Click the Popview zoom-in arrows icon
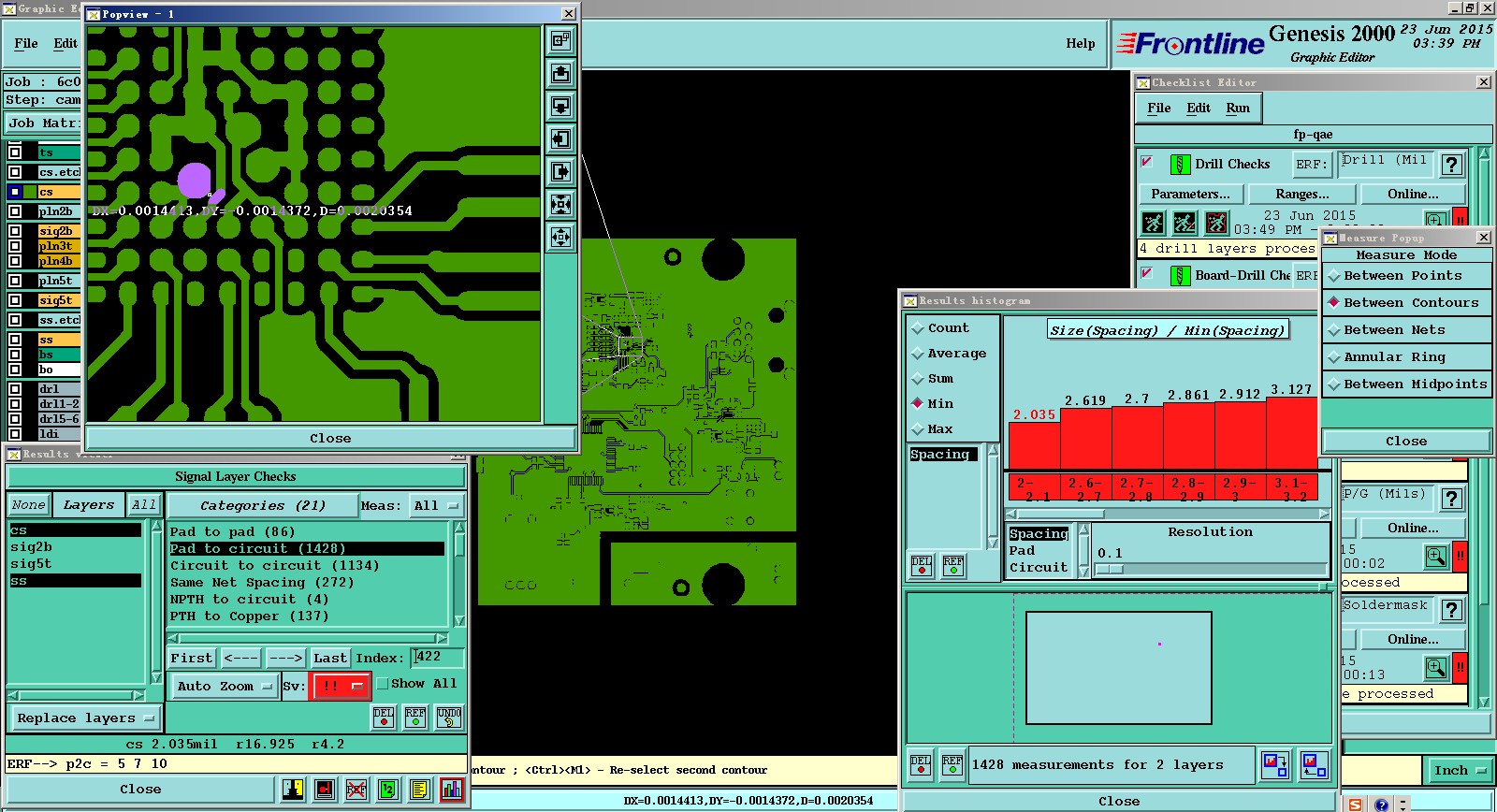 click(x=560, y=238)
